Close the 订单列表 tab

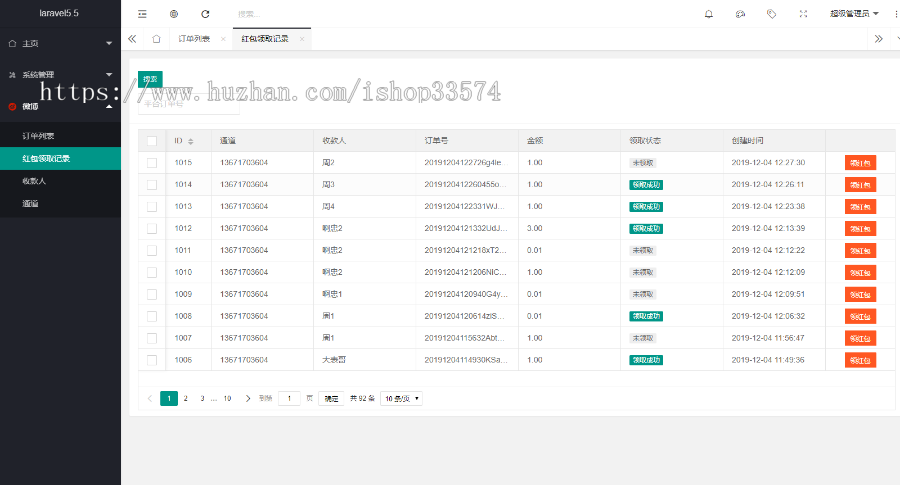pos(223,39)
